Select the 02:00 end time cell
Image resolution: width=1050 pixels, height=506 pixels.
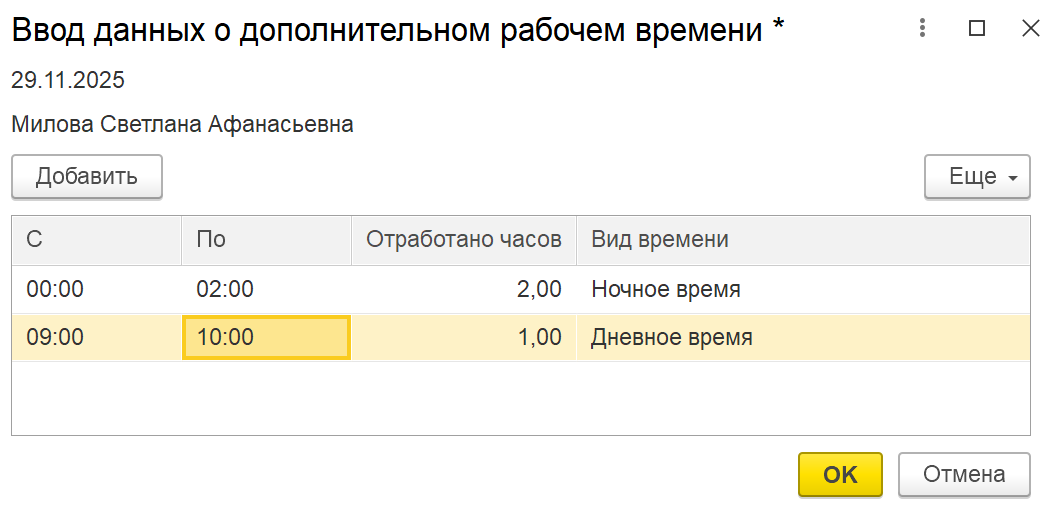click(226, 290)
